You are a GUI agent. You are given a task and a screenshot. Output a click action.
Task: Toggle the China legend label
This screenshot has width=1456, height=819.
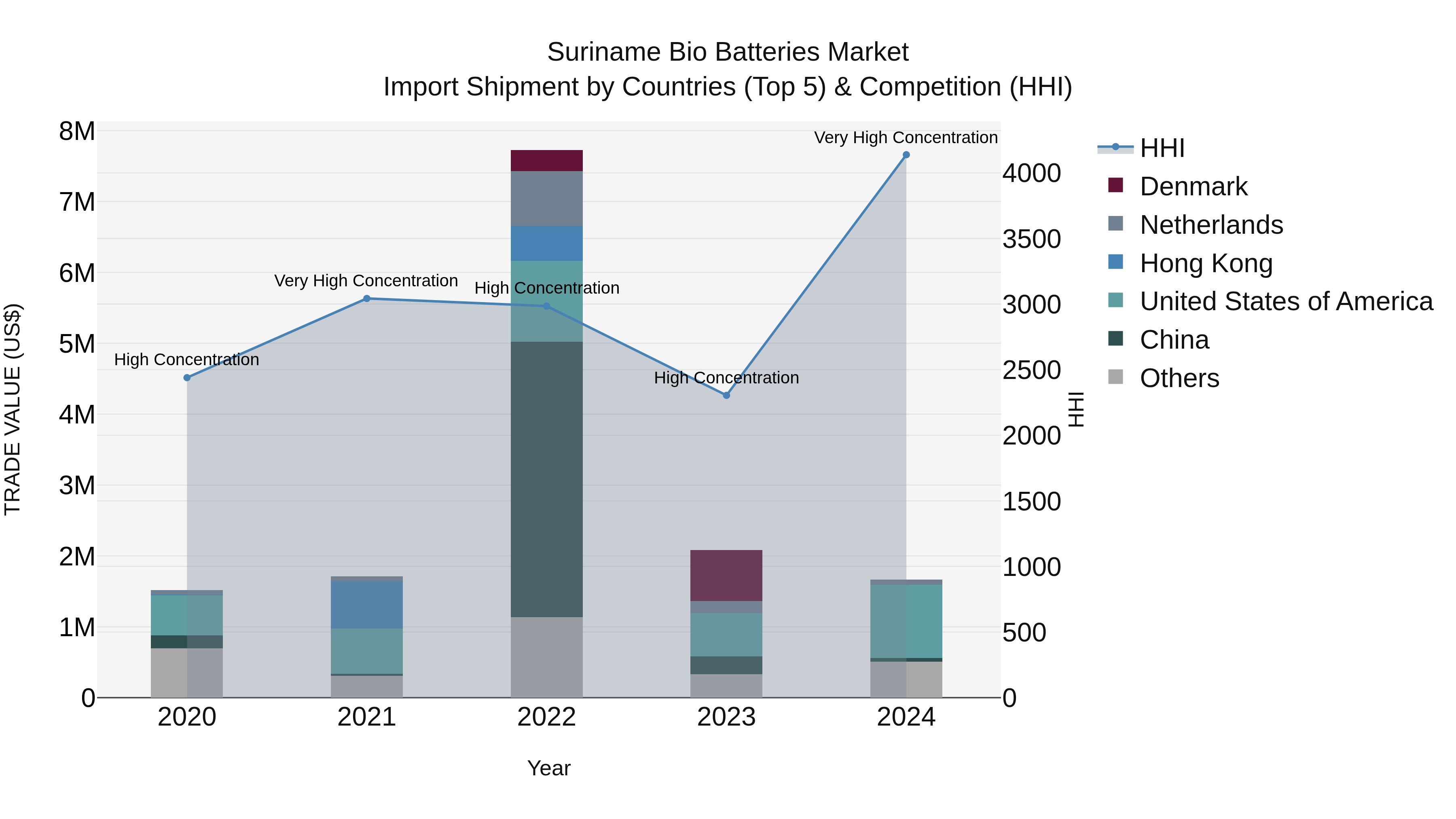[x=1175, y=340]
